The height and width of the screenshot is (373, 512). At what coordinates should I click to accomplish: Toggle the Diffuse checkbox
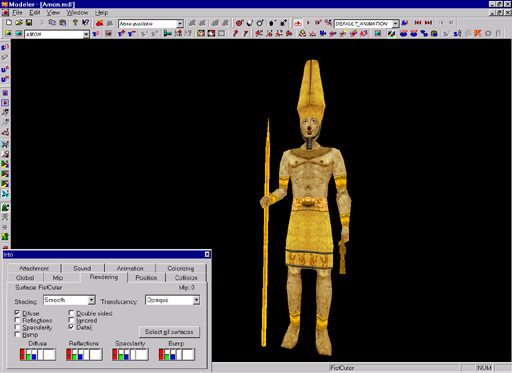point(17,313)
